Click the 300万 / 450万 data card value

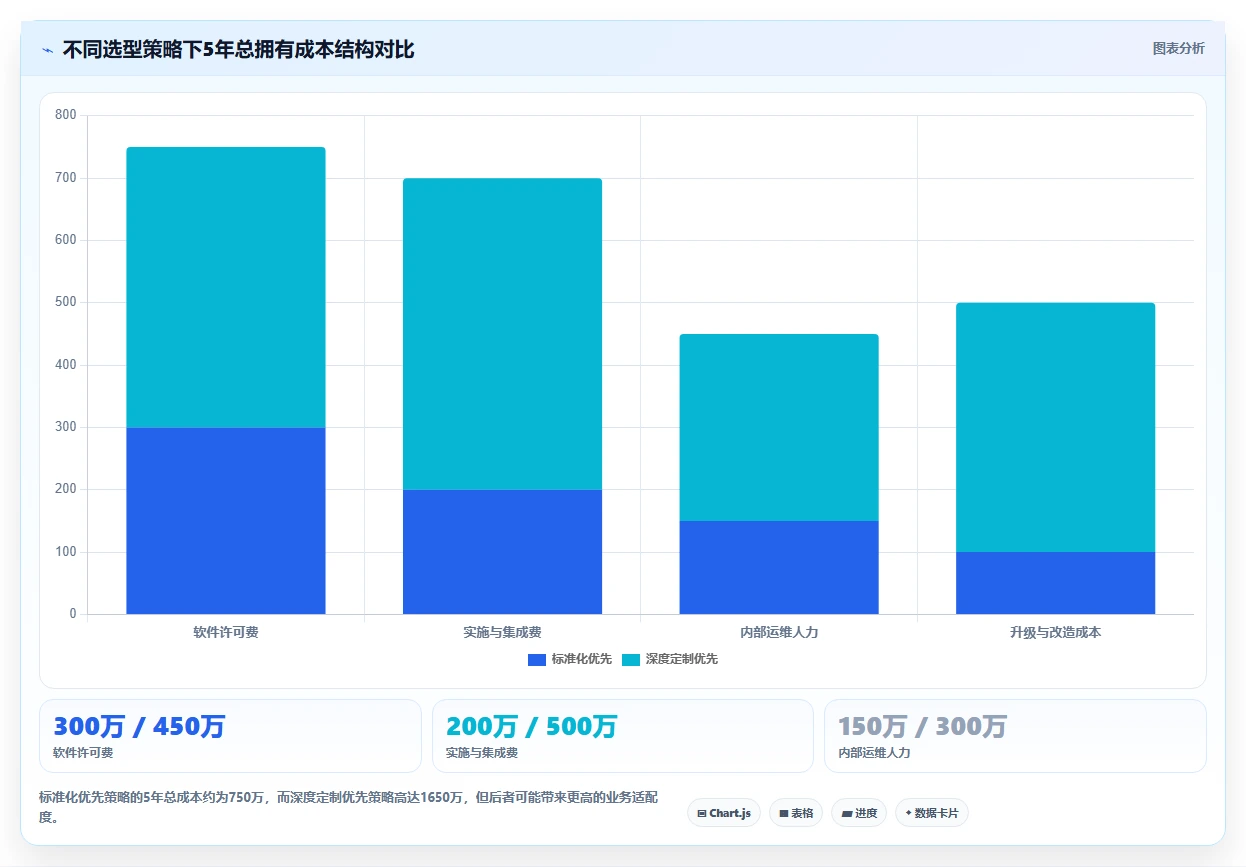pyautogui.click(x=139, y=727)
